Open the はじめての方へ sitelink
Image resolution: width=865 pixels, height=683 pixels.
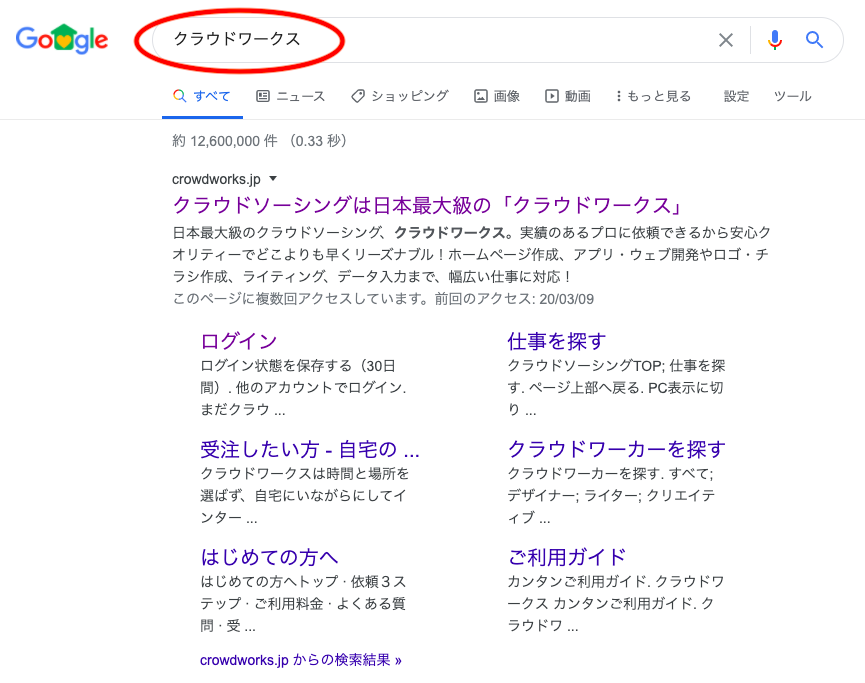tap(269, 557)
